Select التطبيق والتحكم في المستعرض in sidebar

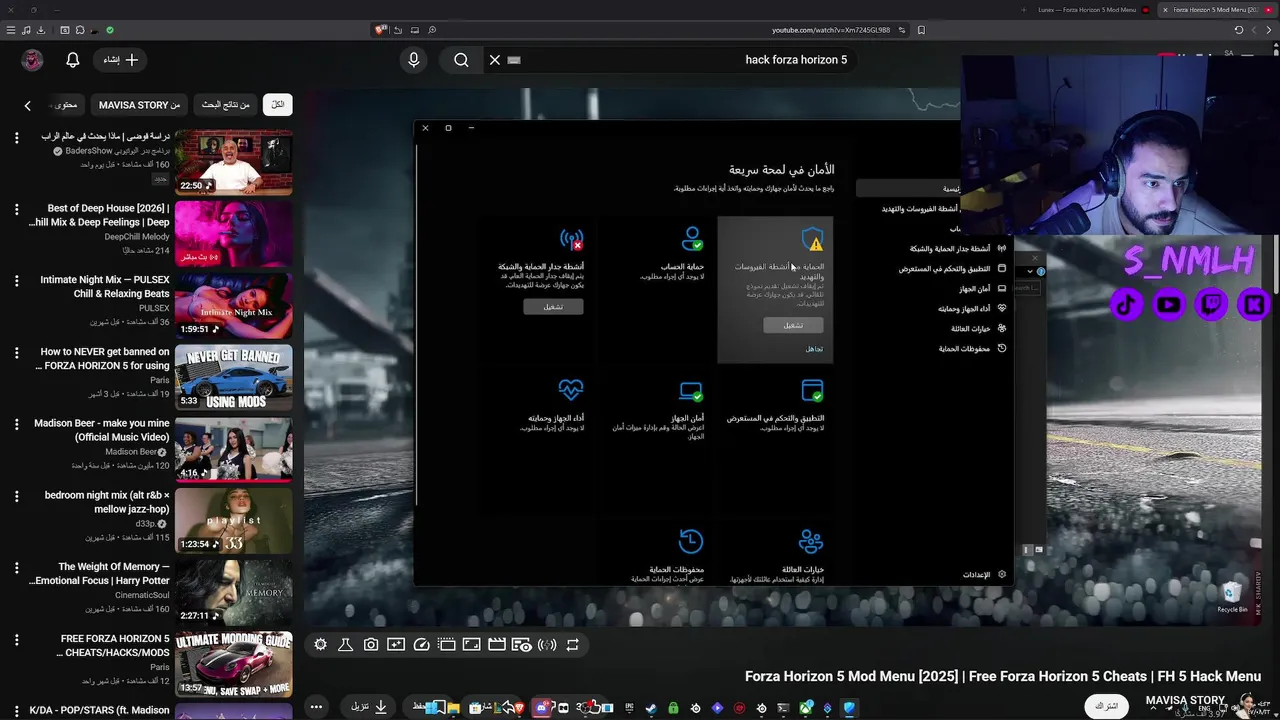pos(952,268)
